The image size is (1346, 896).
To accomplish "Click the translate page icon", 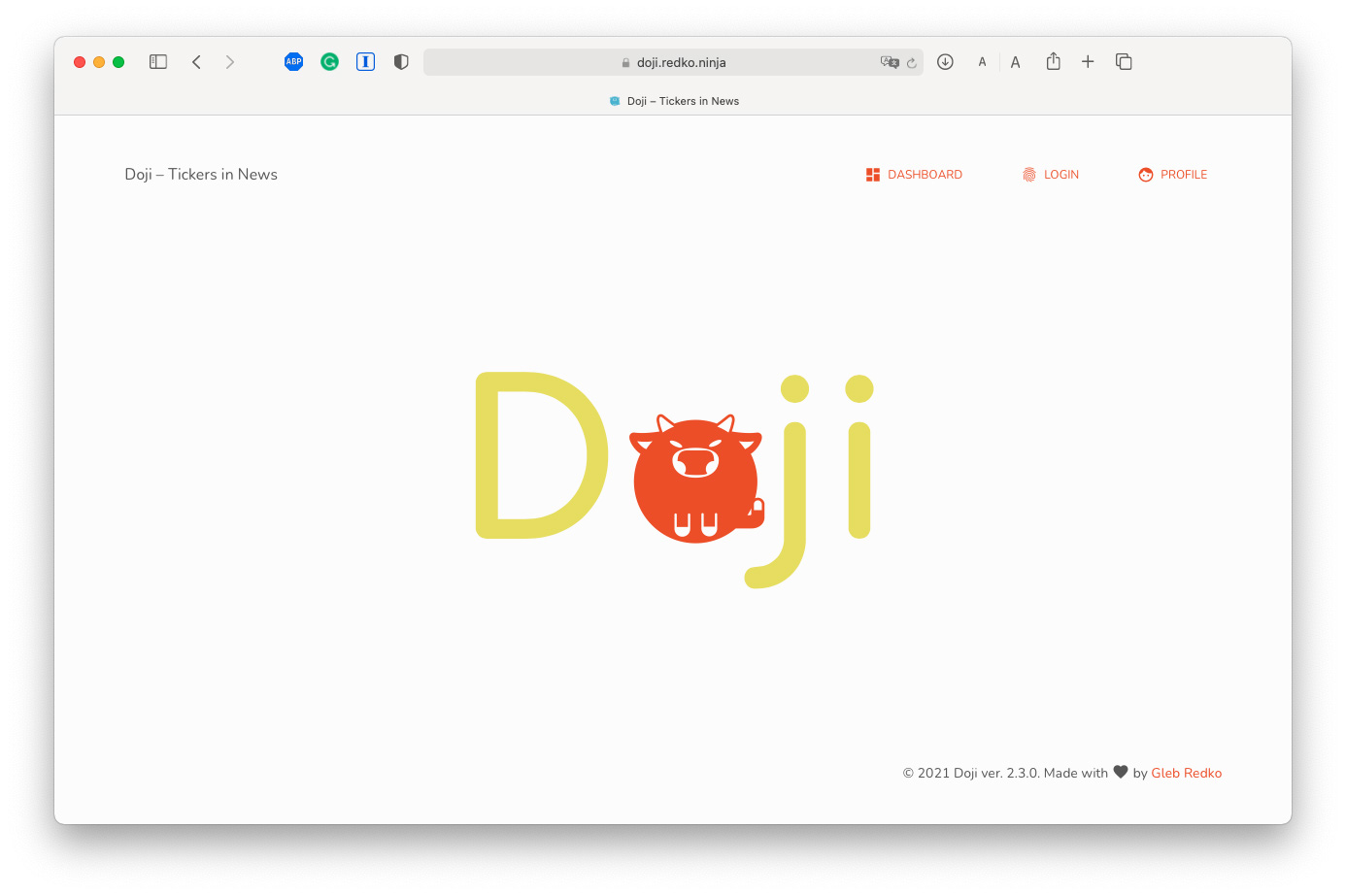I will click(x=889, y=62).
